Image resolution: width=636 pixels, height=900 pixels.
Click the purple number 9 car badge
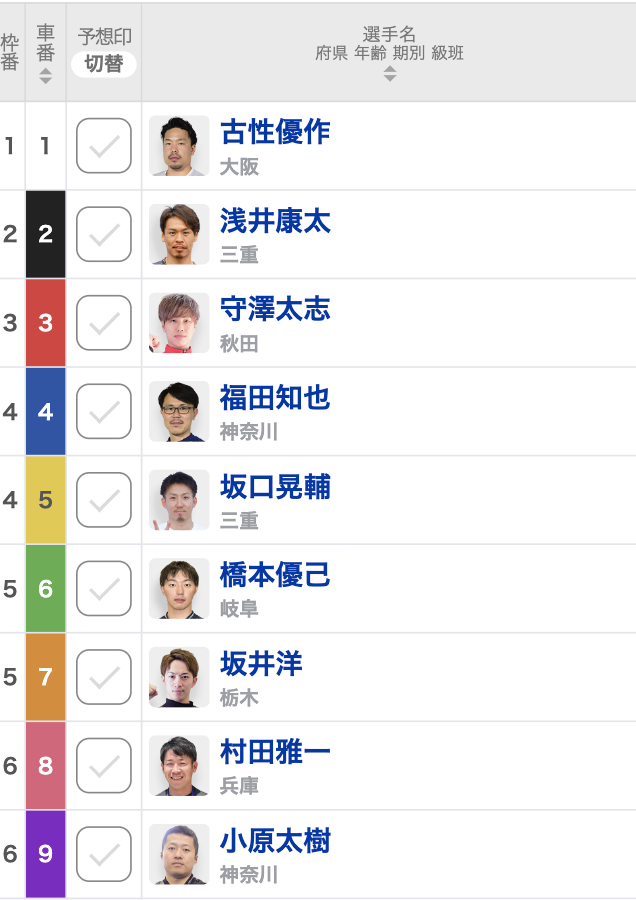tap(45, 854)
